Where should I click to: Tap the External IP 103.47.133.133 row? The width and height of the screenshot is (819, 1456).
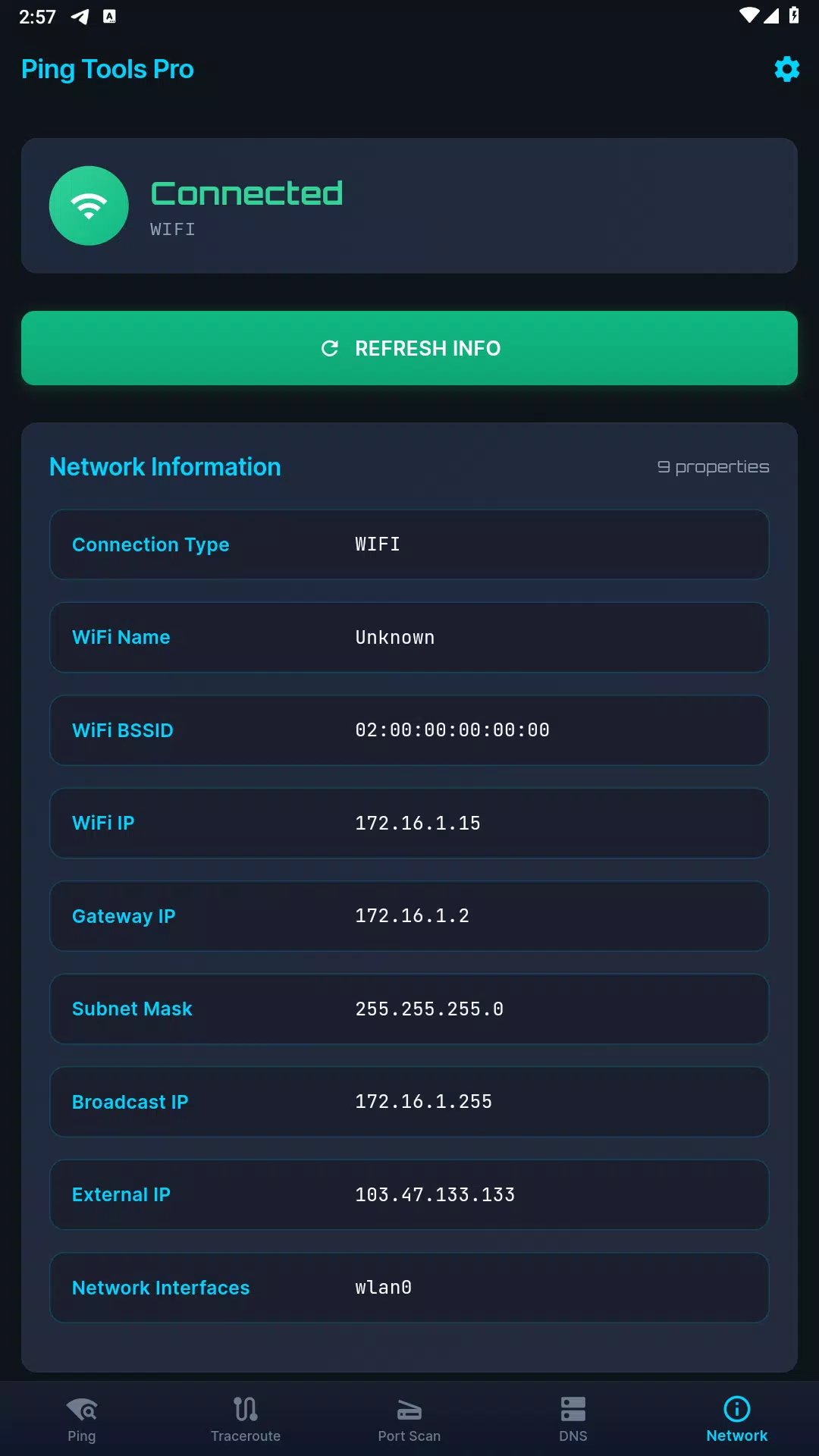pyautogui.click(x=409, y=1195)
